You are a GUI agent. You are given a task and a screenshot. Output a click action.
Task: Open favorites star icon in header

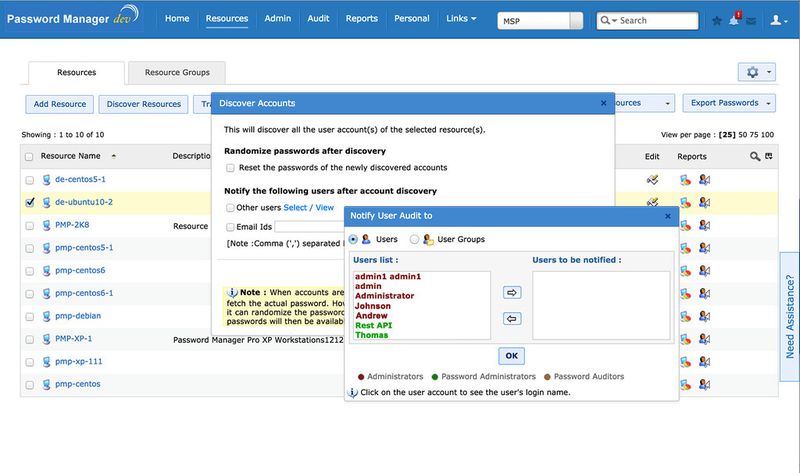coord(716,21)
